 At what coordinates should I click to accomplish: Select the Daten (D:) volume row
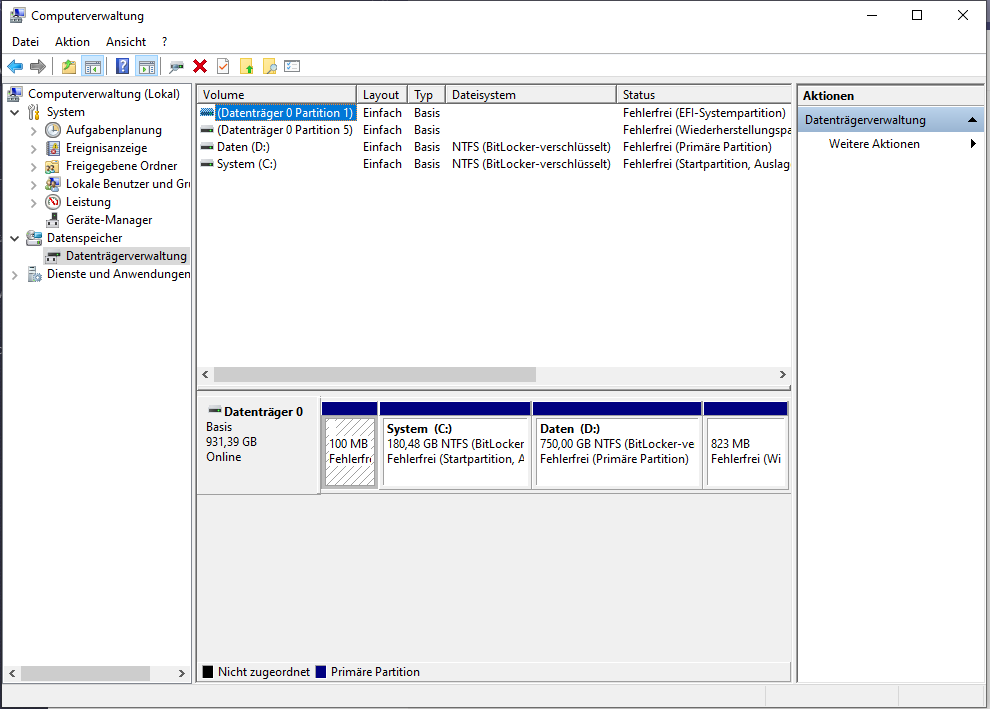(x=494, y=147)
